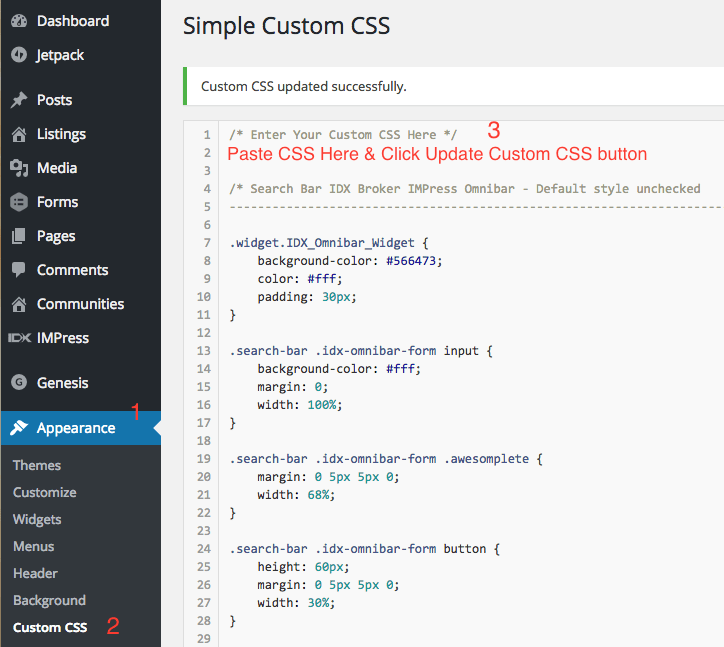Viewport: 724px width, 647px height.
Task: Open Custom CSS submenu link
Action: click(50, 627)
